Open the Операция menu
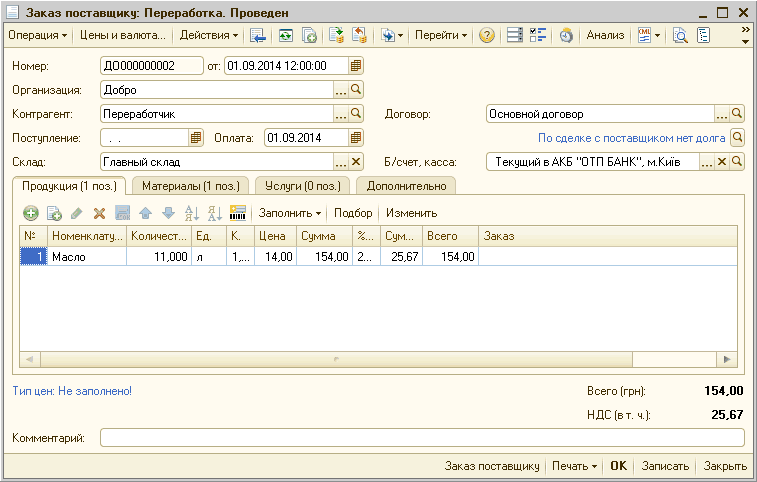757x482 pixels. pyautogui.click(x=37, y=35)
